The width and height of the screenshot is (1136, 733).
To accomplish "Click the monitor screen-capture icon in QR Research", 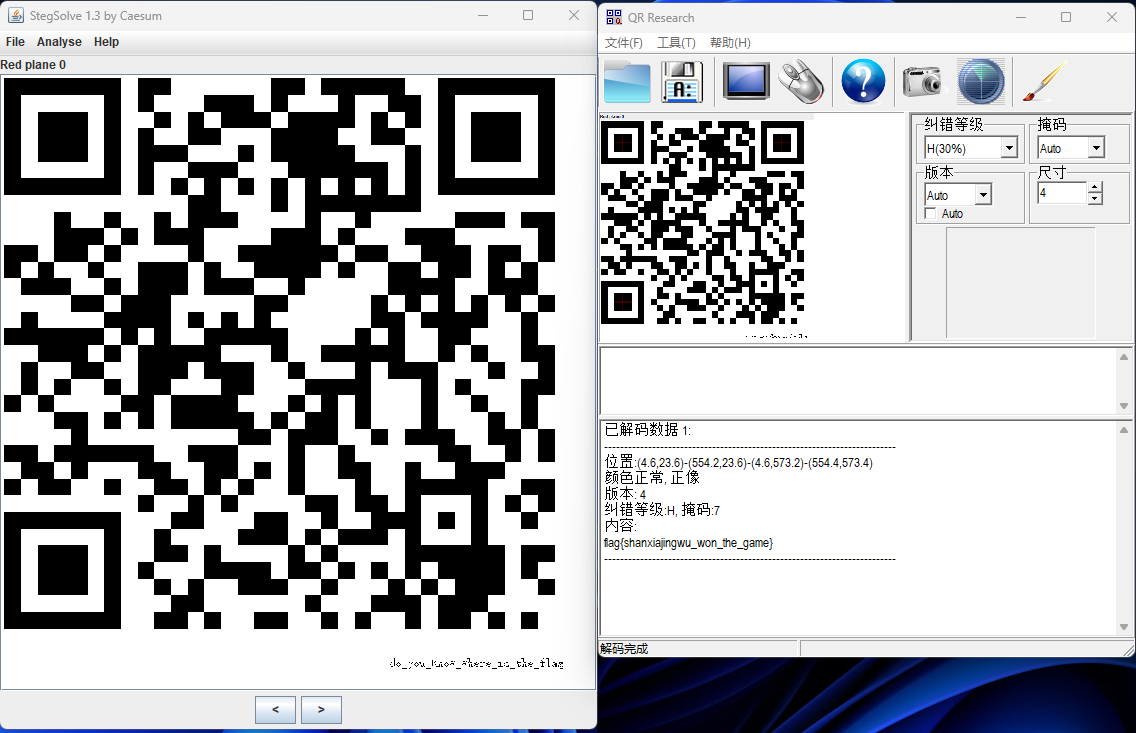I will click(746, 82).
